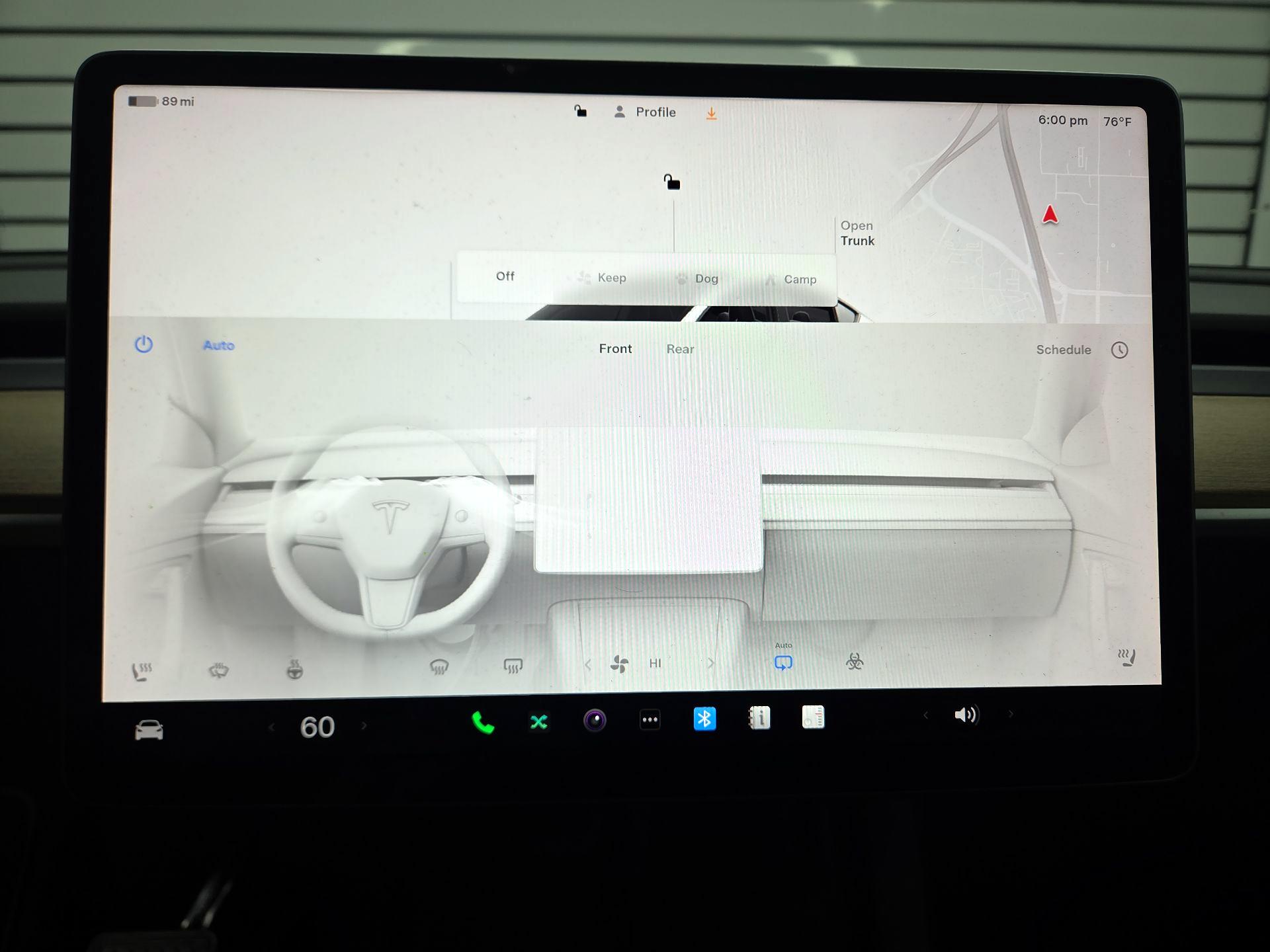The width and height of the screenshot is (1270, 952).
Task: Turn on steering wheel heater
Action: coord(295,670)
